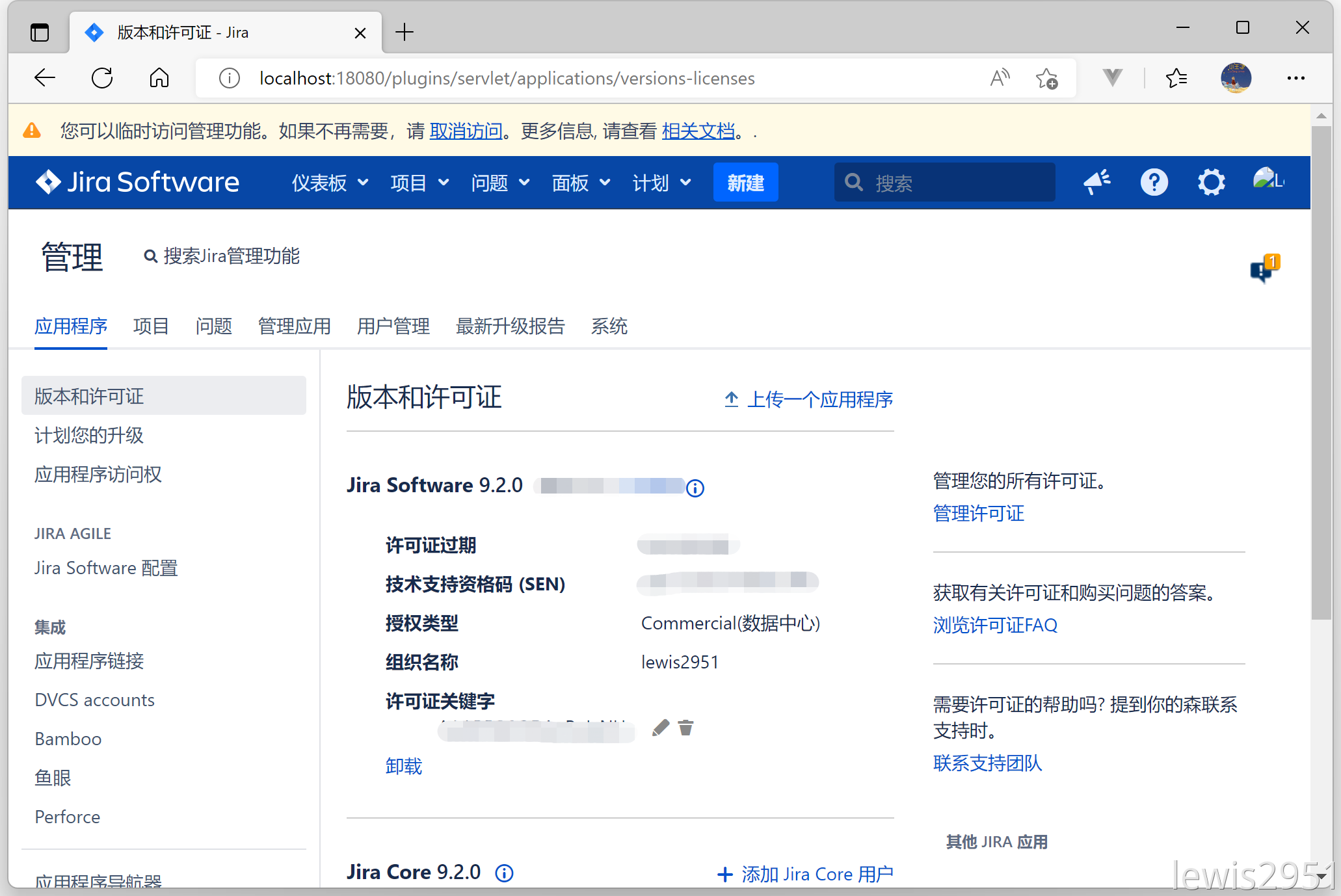Open the user profile avatar menu
The image size is (1341, 896).
click(1268, 179)
